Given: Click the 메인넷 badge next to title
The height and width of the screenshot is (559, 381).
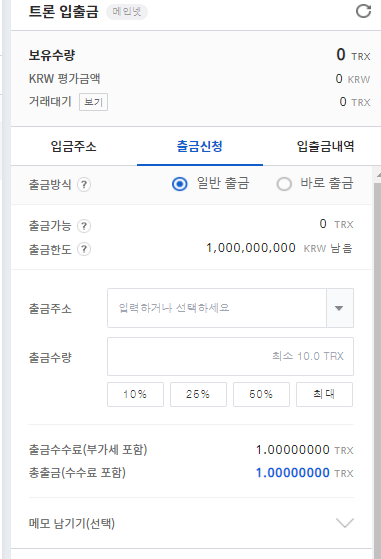Looking at the screenshot, I should tap(127, 12).
